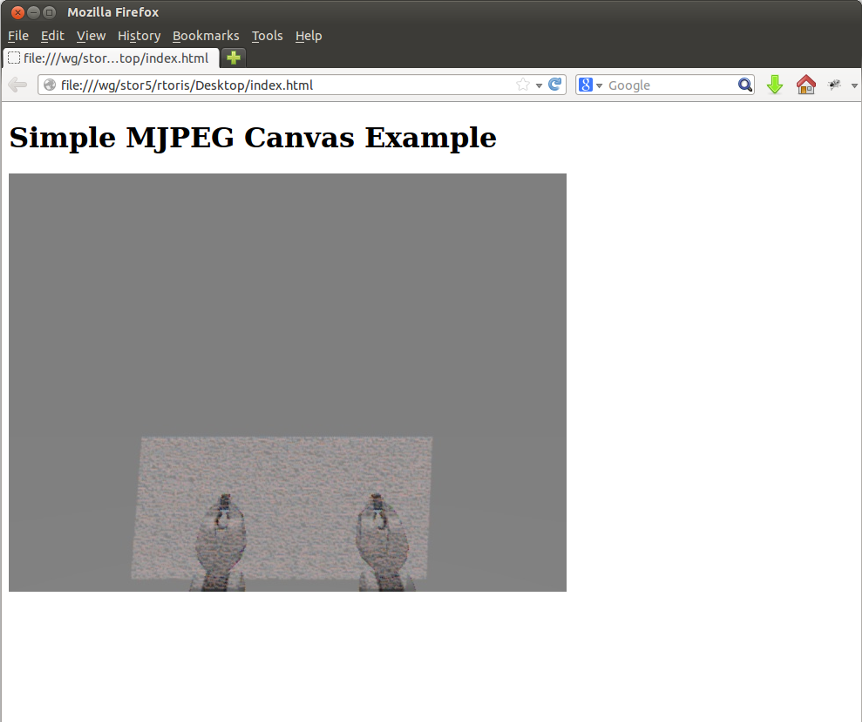The height and width of the screenshot is (722, 862).
Task: Click the site identity globe icon
Action: click(x=50, y=85)
